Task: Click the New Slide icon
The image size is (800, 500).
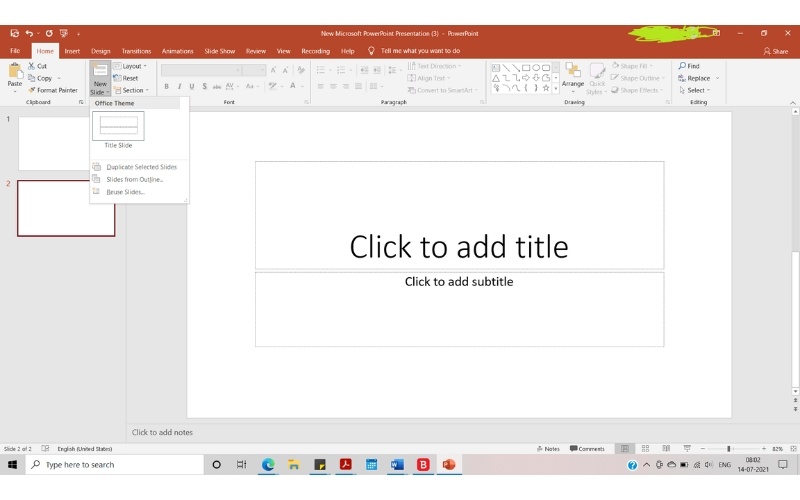Action: (x=100, y=72)
